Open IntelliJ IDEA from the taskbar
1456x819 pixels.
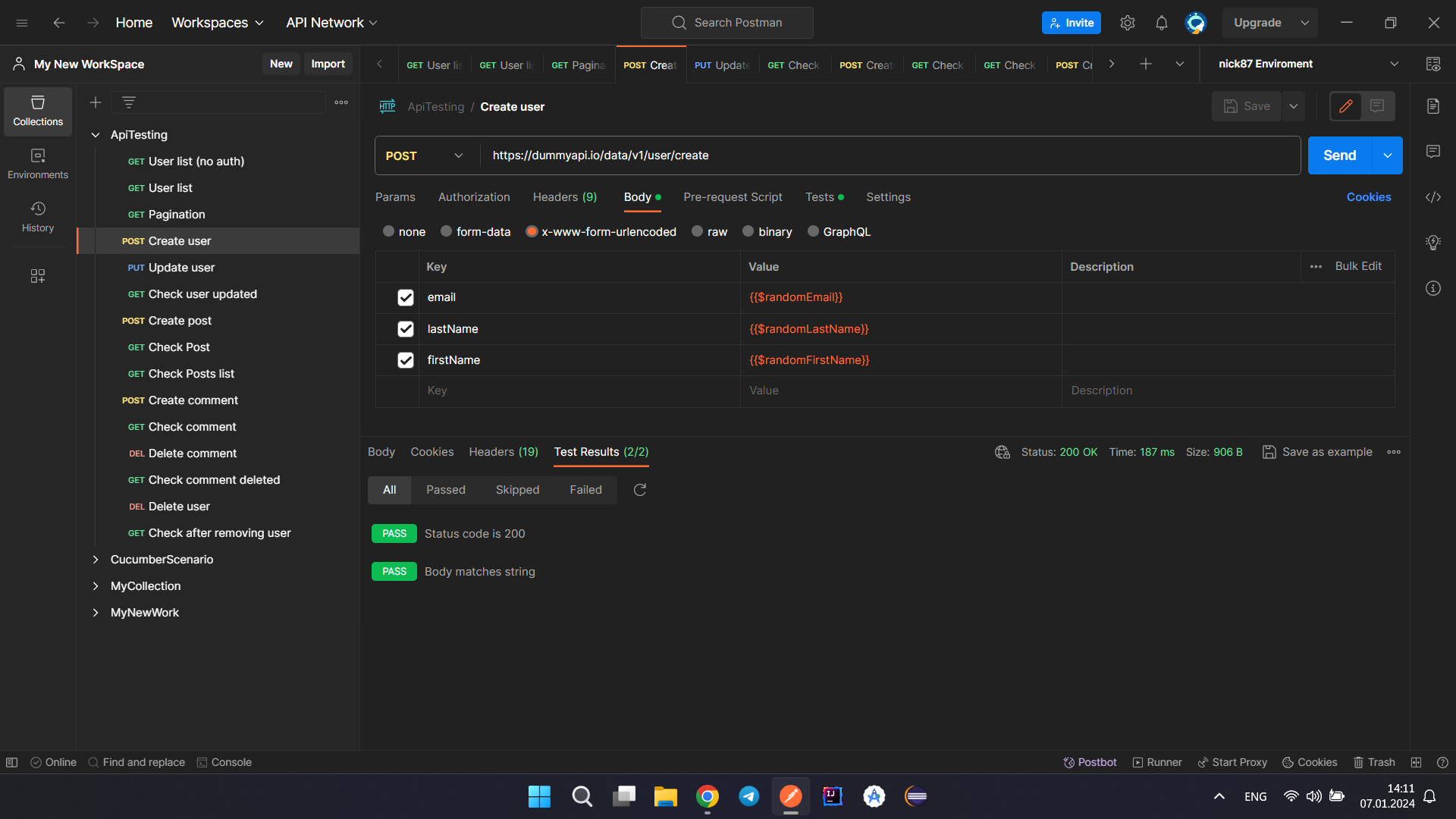[833, 796]
